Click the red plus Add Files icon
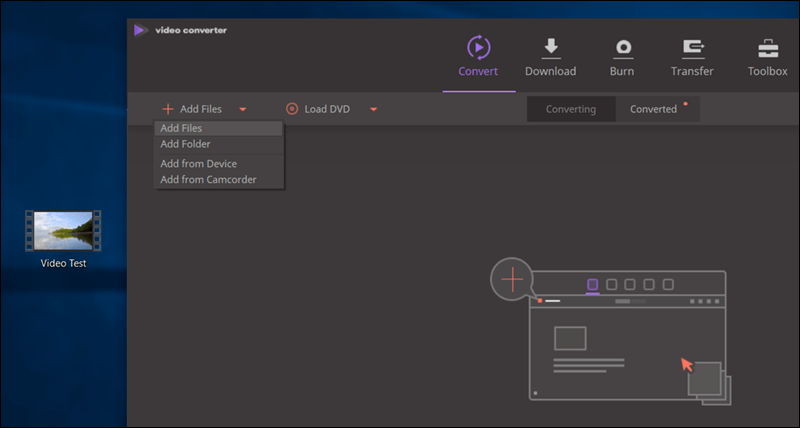Image resolution: width=800 pixels, height=428 pixels. point(168,109)
